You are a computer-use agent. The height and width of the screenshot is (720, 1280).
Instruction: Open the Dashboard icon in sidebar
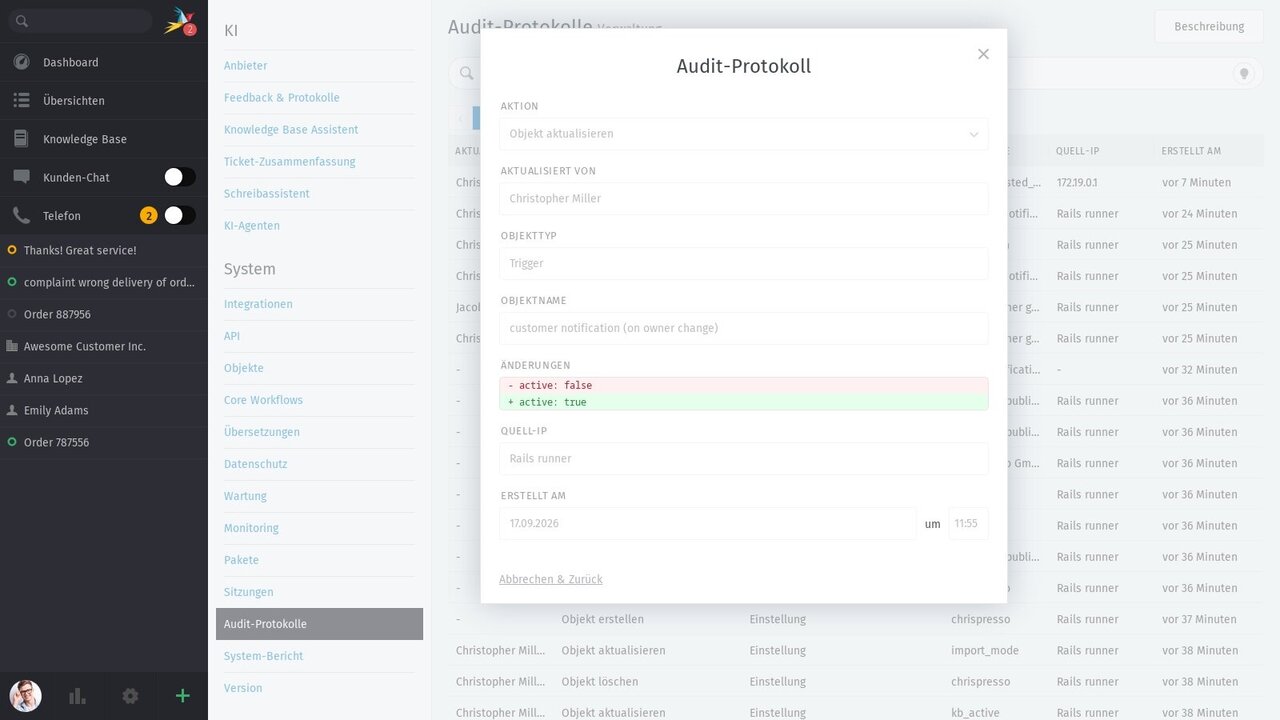tap(21, 62)
